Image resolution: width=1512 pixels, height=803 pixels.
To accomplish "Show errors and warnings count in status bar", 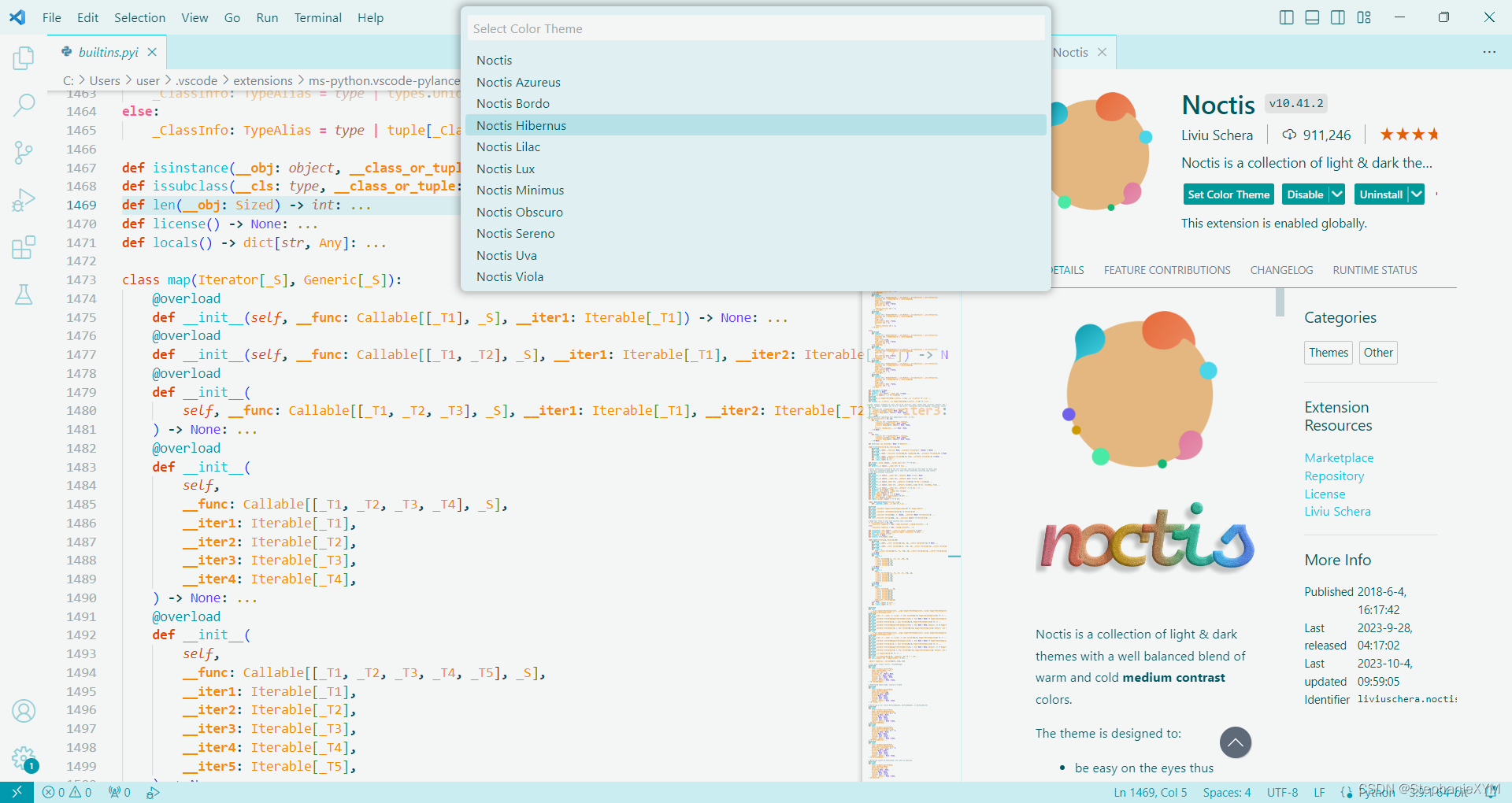I will [67, 792].
